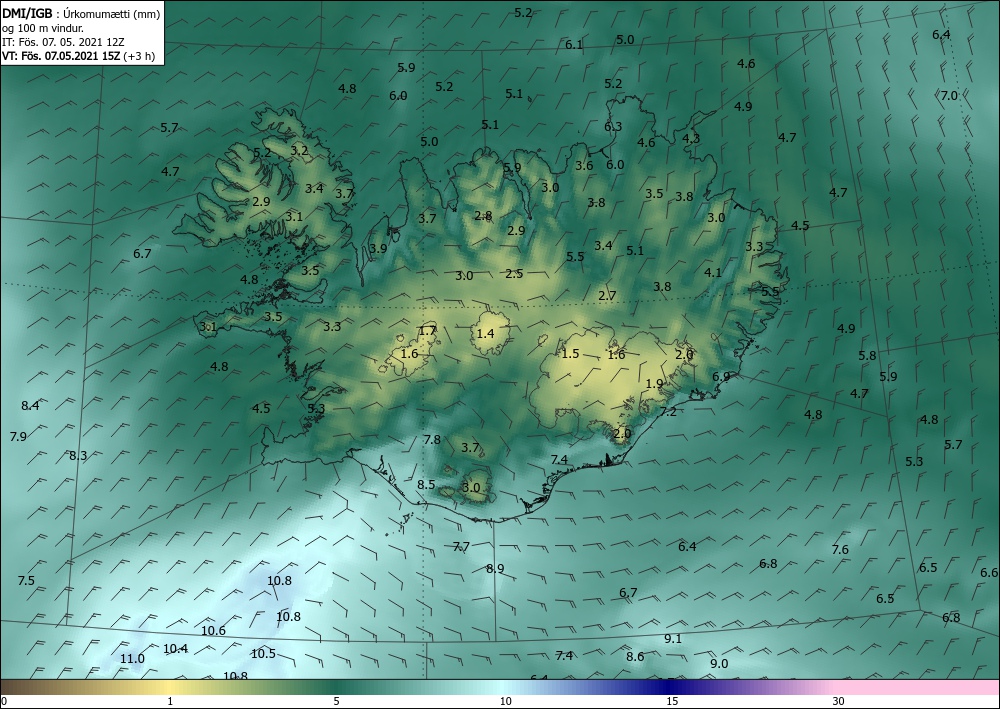Image resolution: width=1000 pixels, height=709 pixels.
Task: Click the 10.6 value on the map
Action: click(x=213, y=631)
